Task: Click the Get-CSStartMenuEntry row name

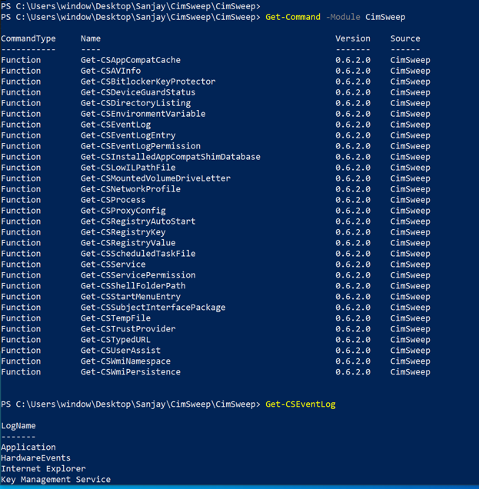Action: 130,297
